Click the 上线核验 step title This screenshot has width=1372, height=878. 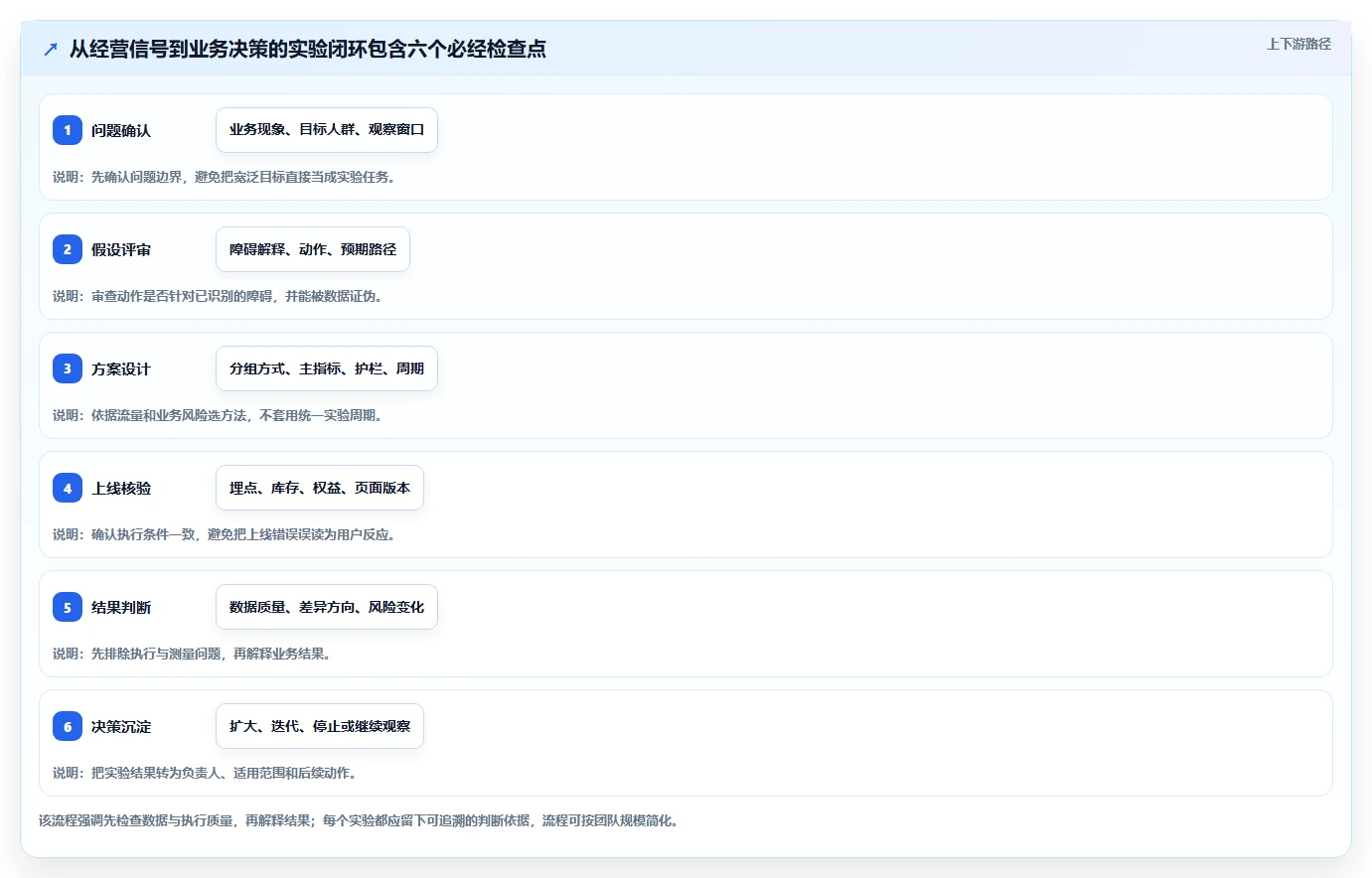pyautogui.click(x=121, y=488)
